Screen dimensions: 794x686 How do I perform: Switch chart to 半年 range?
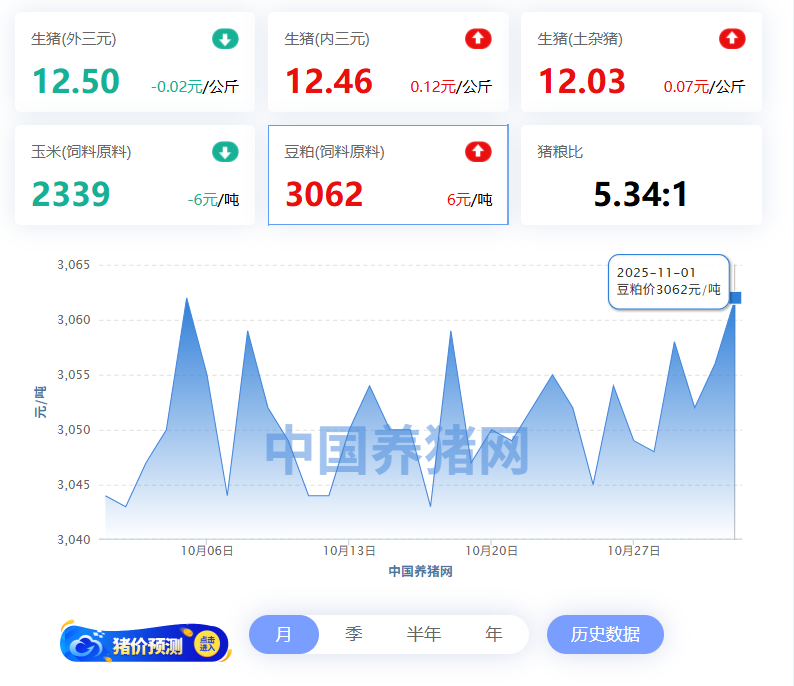point(423,635)
